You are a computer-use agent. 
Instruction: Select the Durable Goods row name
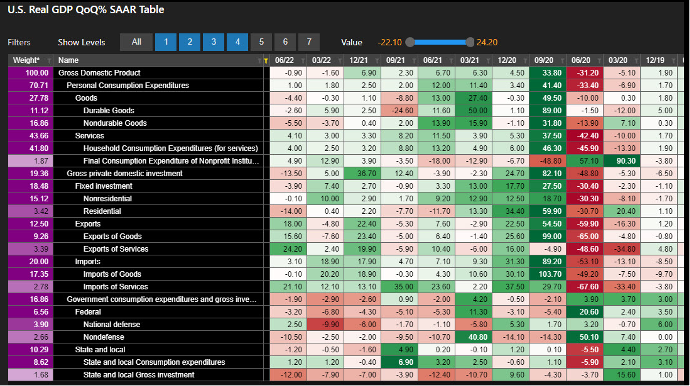[109, 110]
